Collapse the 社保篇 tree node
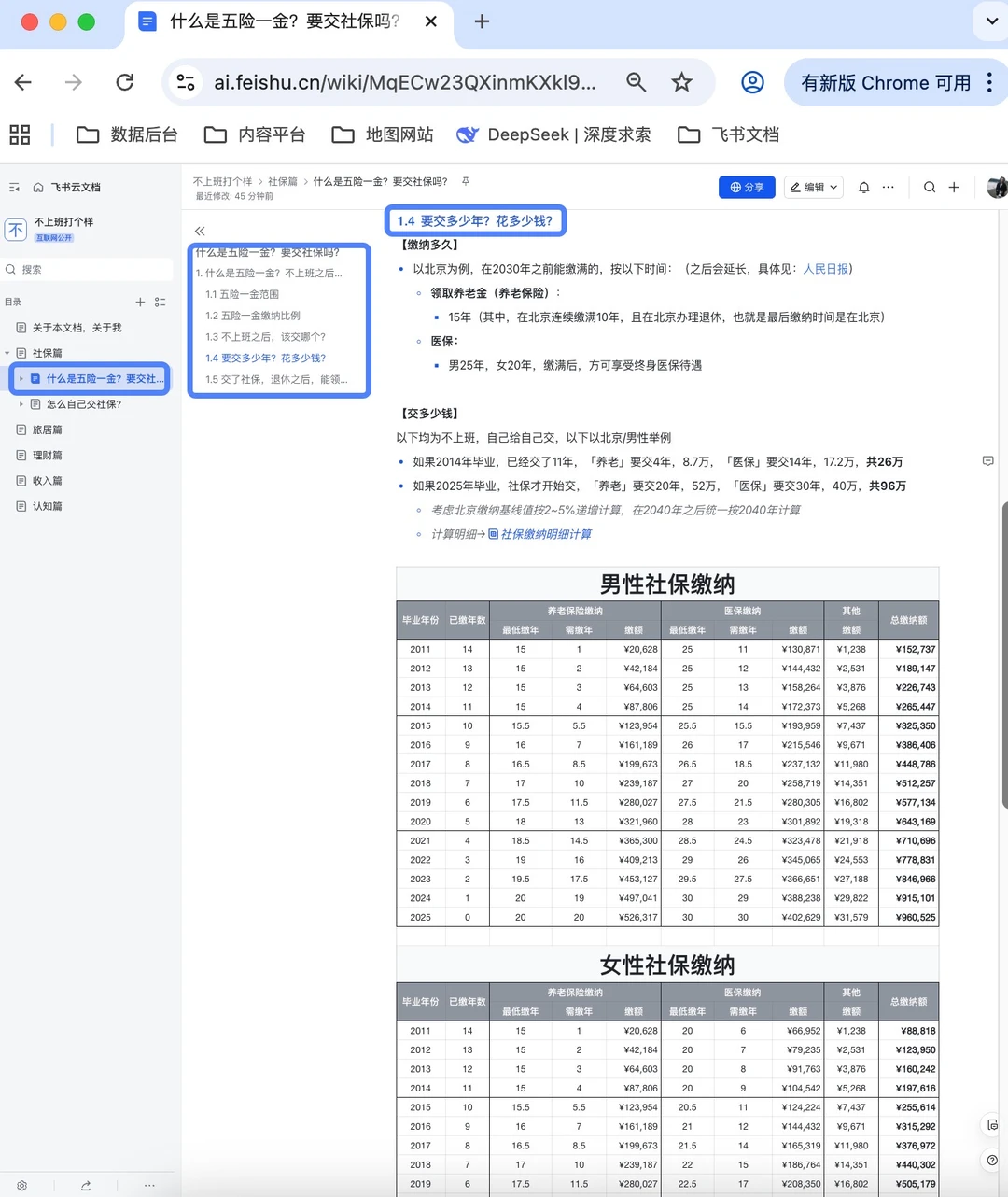 tap(7, 353)
